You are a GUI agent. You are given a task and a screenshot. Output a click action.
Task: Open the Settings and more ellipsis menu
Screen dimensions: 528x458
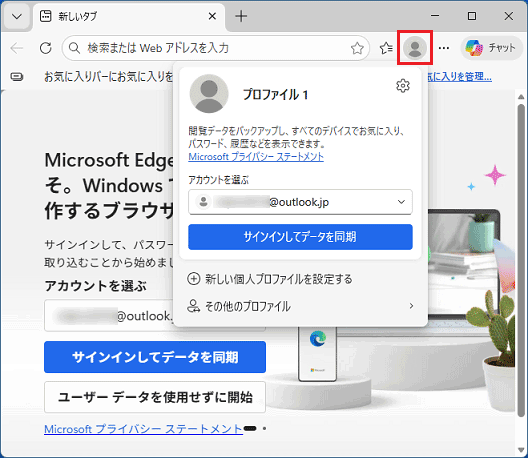(x=444, y=48)
